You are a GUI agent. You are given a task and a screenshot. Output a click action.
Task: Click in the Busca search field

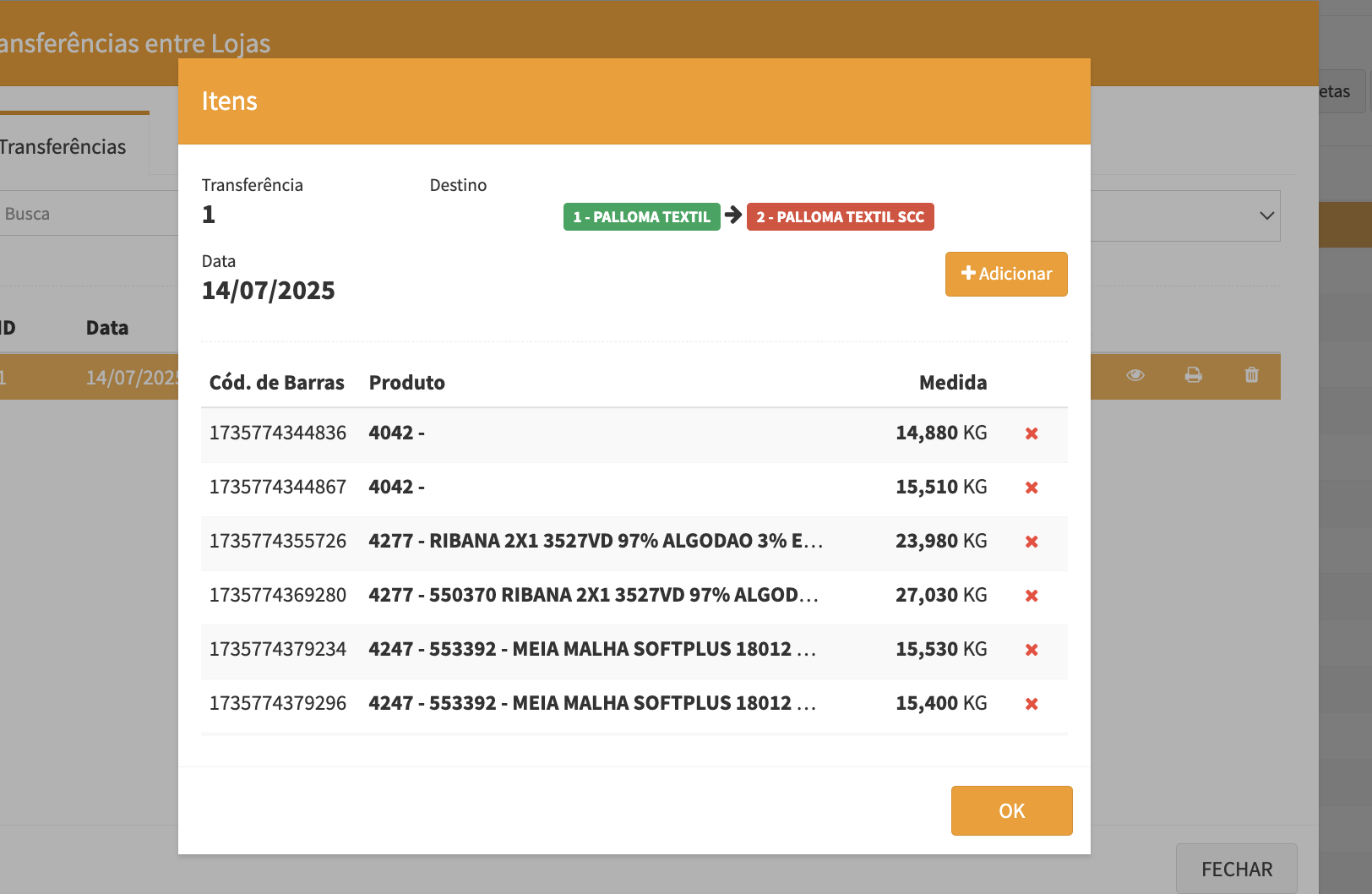tap(84, 214)
